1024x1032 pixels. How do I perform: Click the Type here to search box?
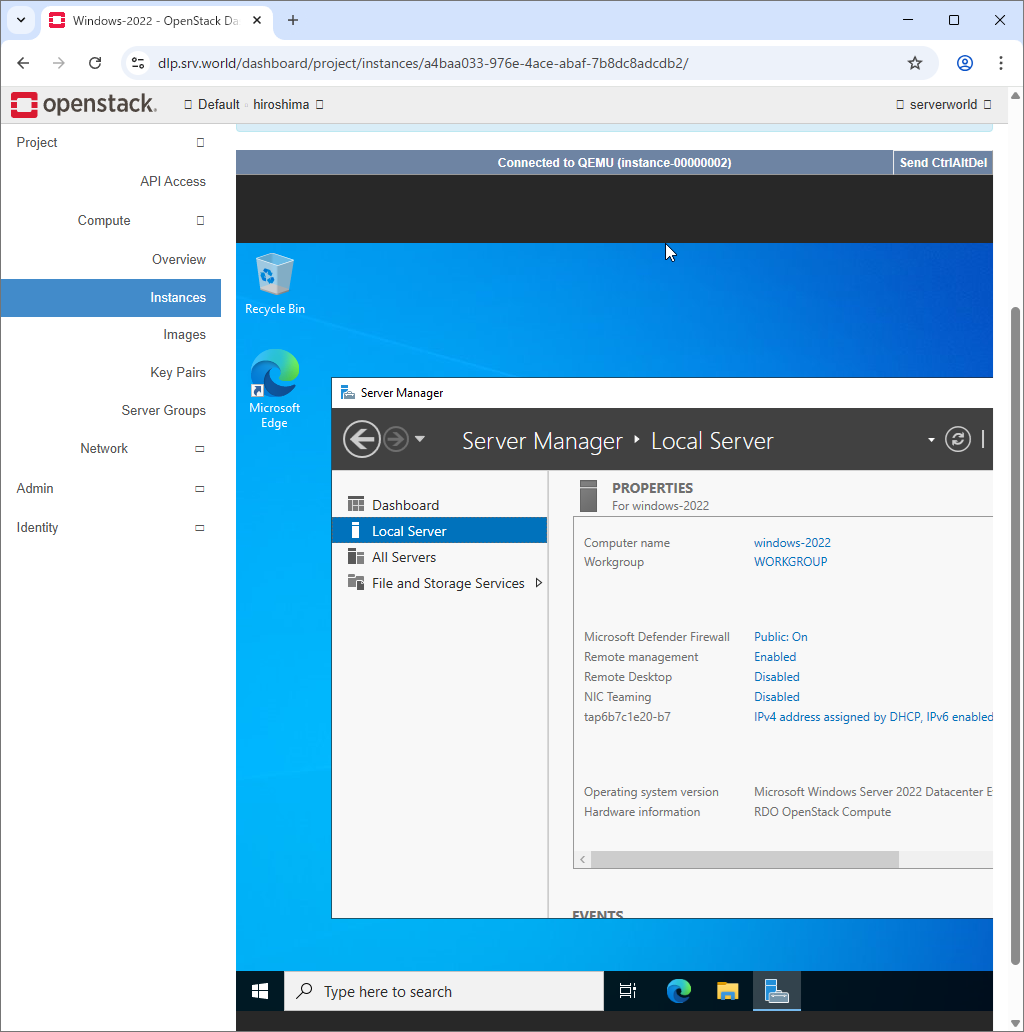(444, 991)
